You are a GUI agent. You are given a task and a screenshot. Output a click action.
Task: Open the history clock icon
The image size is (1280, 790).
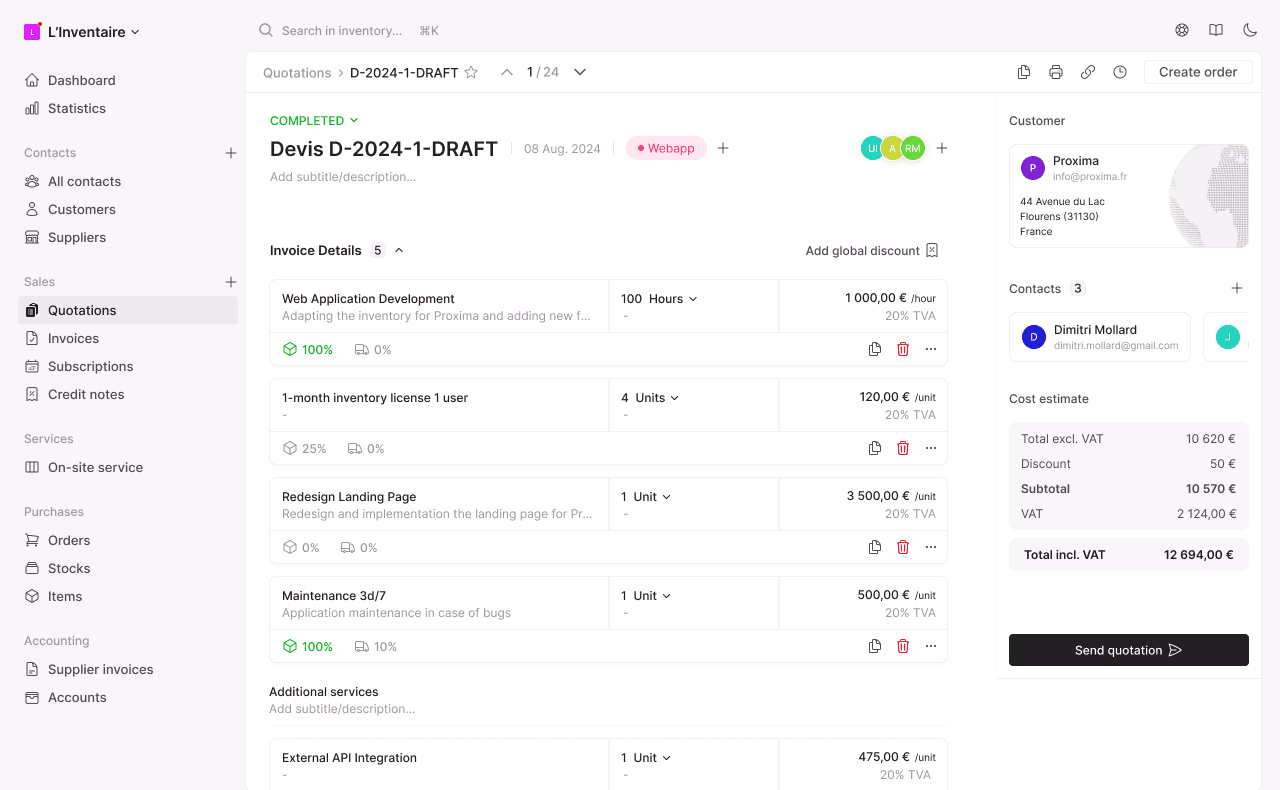(1120, 72)
